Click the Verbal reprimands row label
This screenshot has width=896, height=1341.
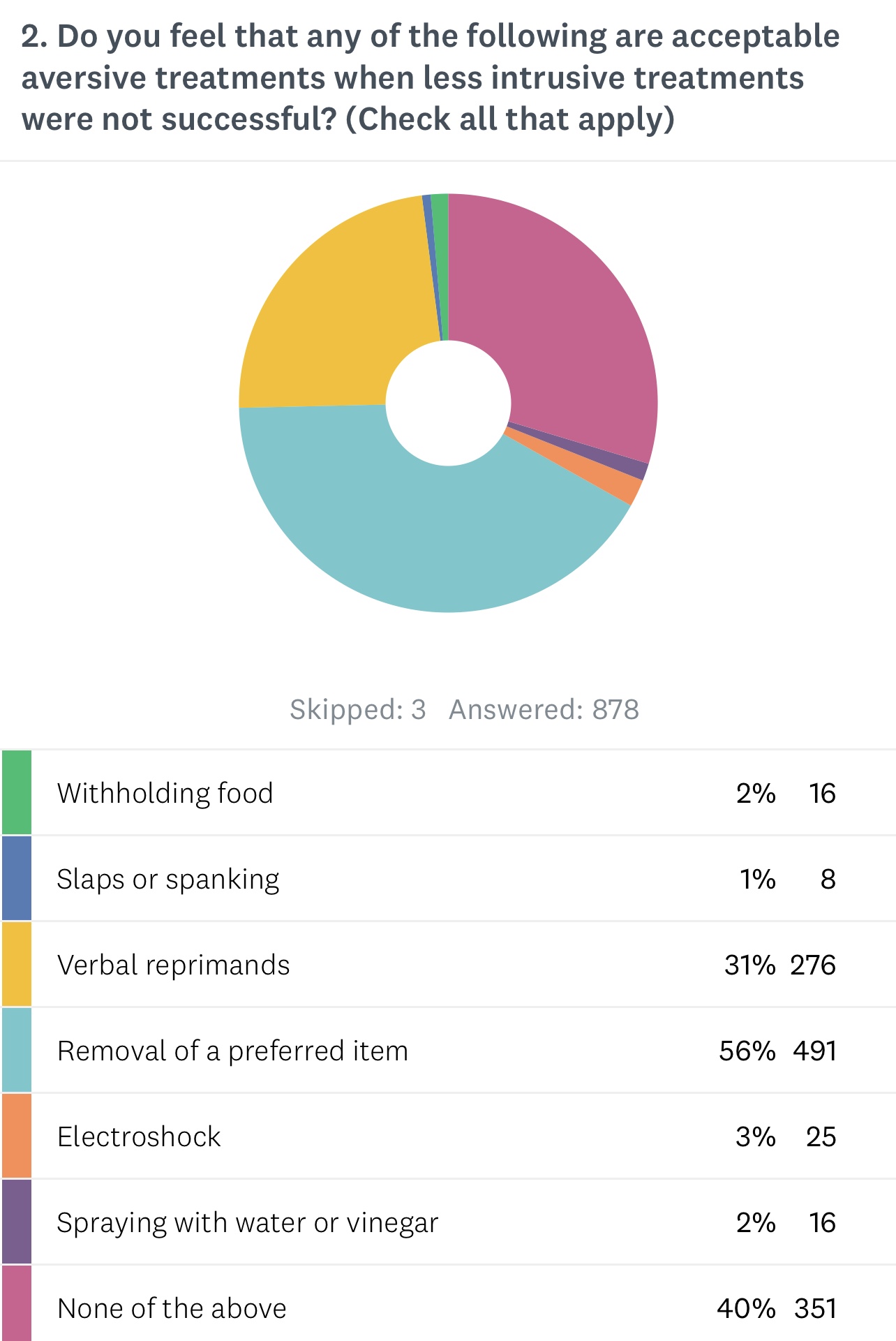coord(173,965)
